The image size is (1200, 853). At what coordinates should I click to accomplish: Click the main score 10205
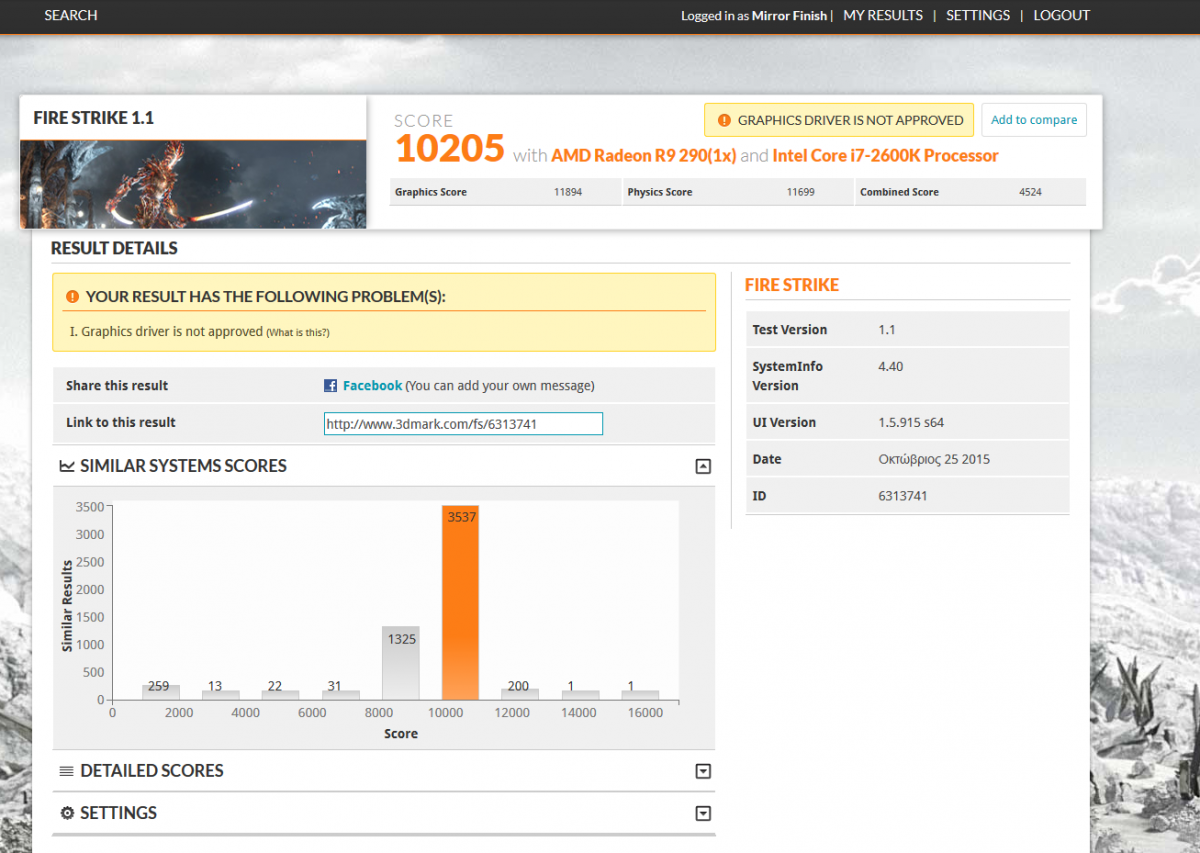449,149
